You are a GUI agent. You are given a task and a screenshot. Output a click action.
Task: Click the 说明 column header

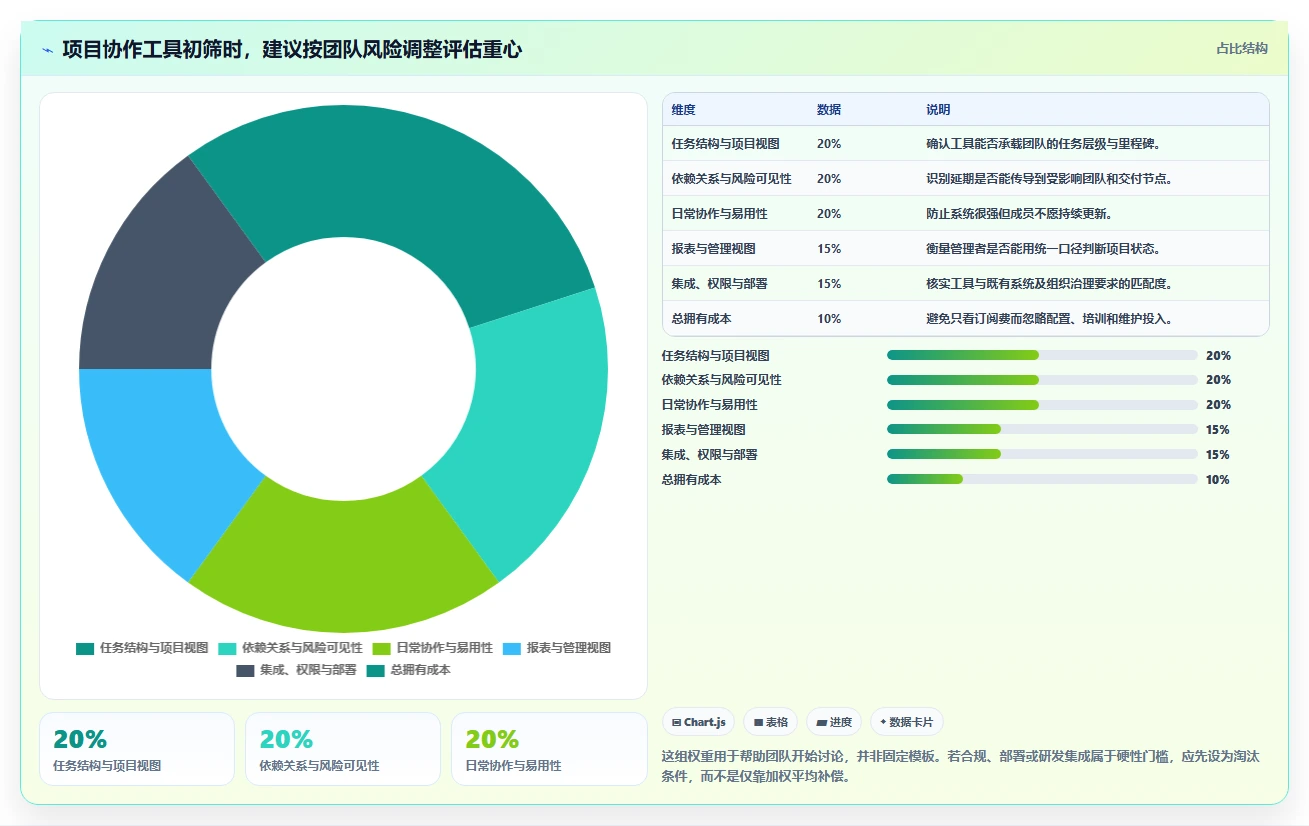(x=938, y=110)
